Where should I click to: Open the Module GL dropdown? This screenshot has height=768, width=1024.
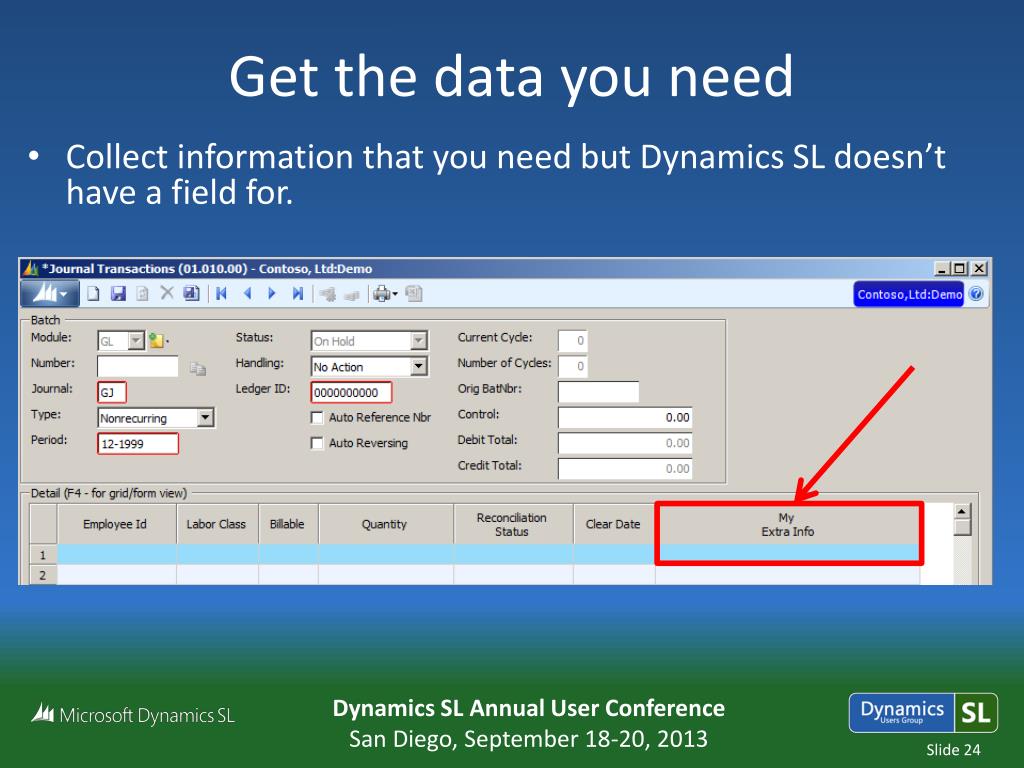(x=136, y=341)
